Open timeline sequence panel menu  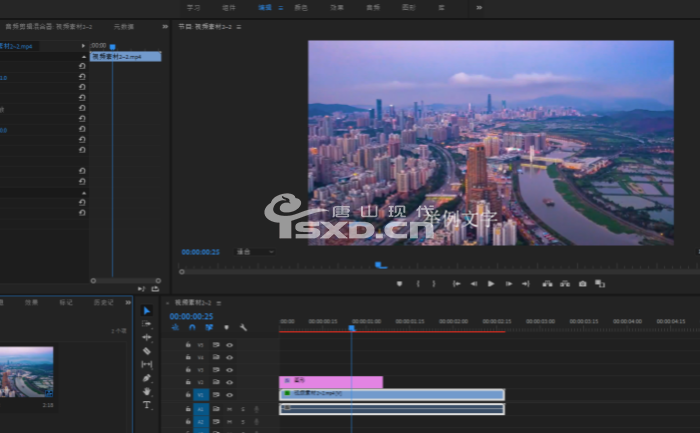219,303
